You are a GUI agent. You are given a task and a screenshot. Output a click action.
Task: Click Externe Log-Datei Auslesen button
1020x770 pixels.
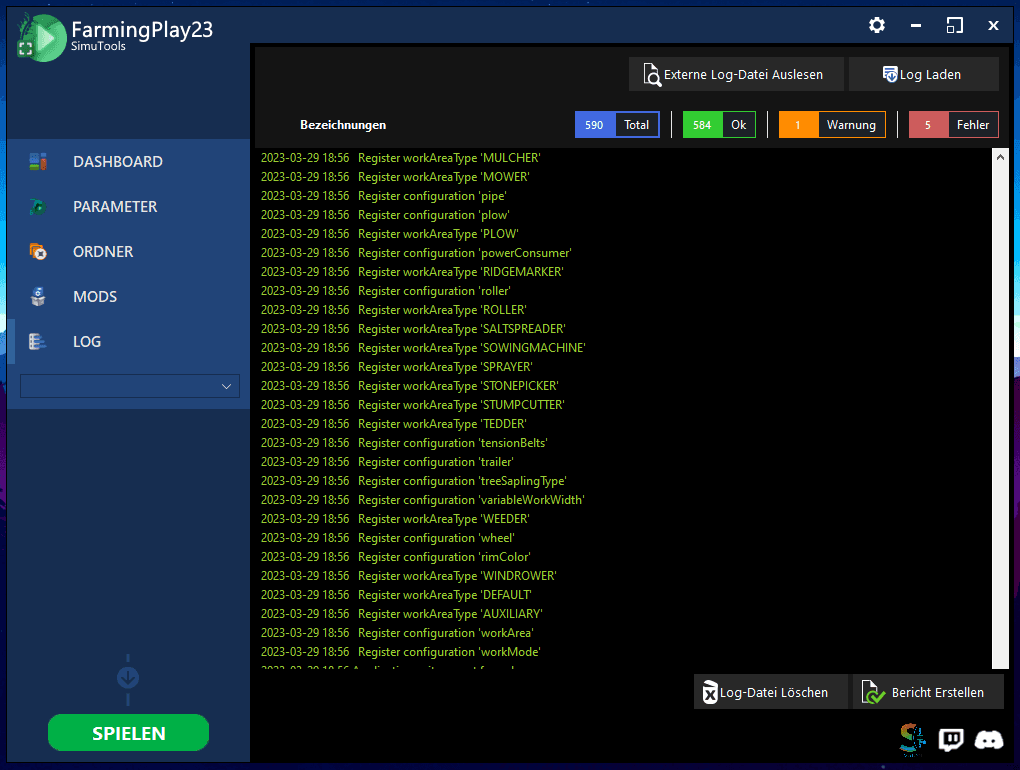pos(736,74)
